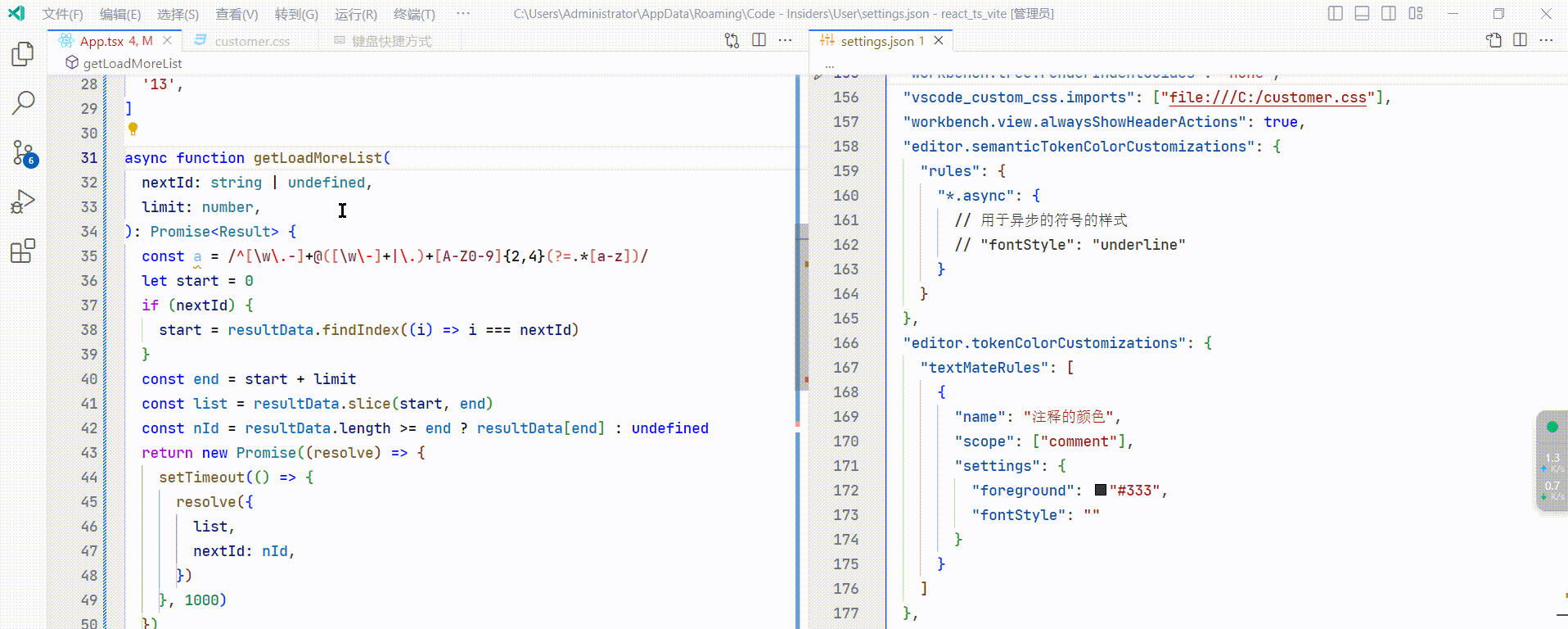Open the Explorer view in the activity bar
Screen dimensions: 1568x629
[x=23, y=54]
